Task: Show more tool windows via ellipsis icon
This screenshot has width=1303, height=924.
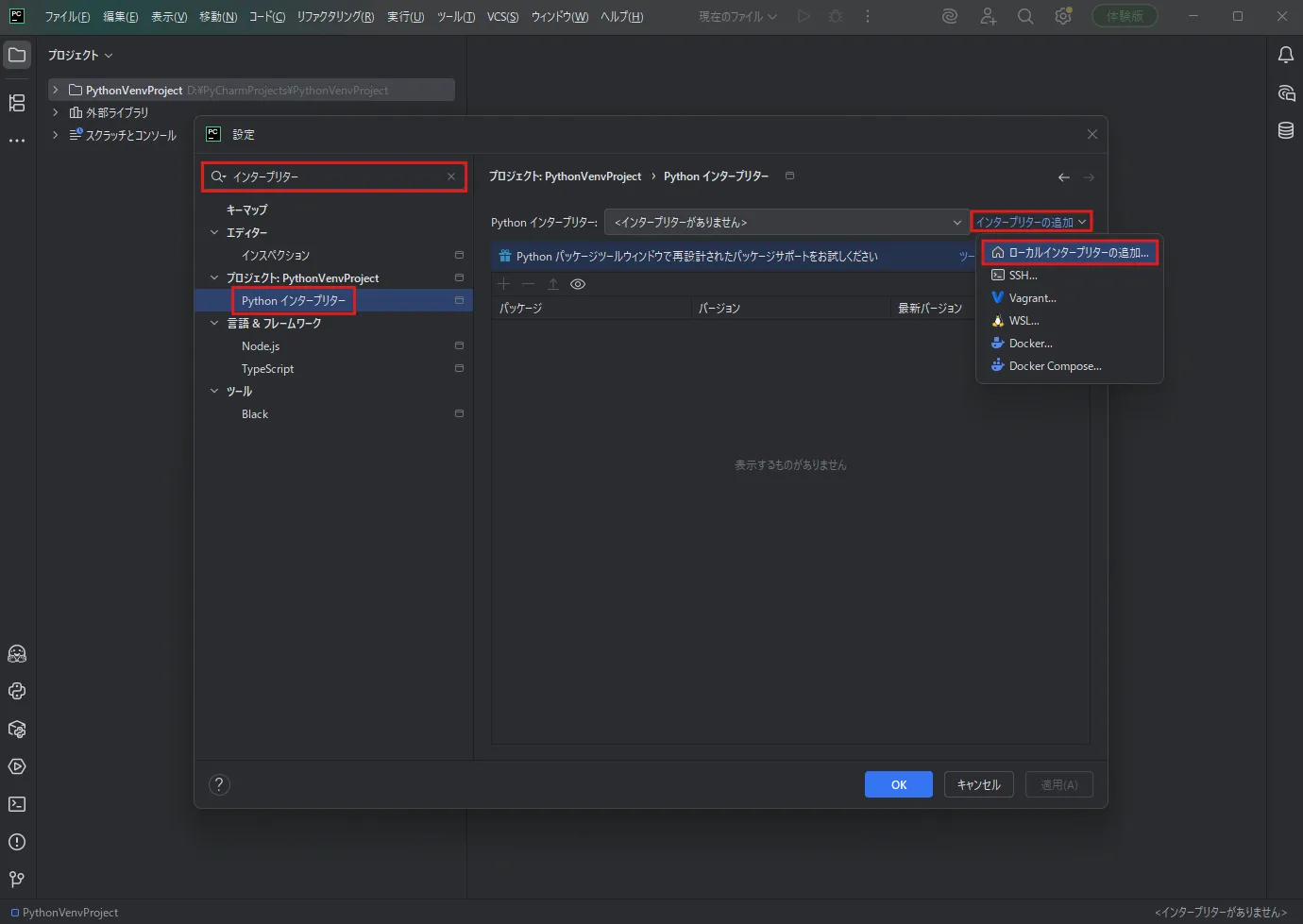Action: click(x=17, y=141)
